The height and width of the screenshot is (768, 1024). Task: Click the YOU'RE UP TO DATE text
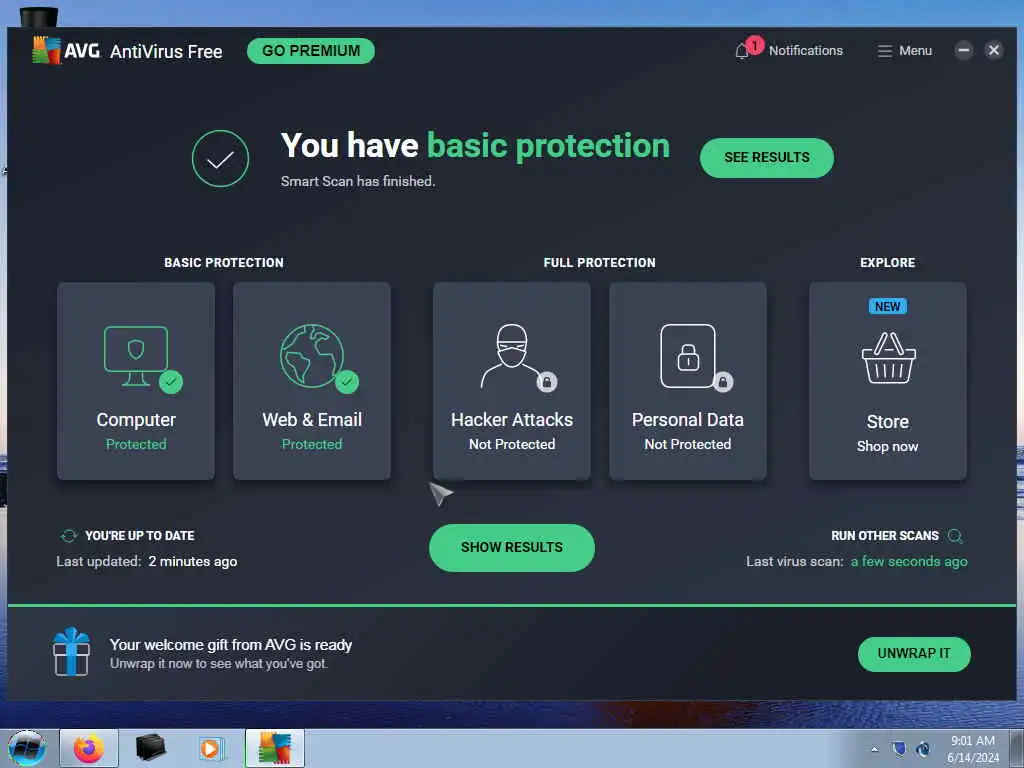pos(140,536)
